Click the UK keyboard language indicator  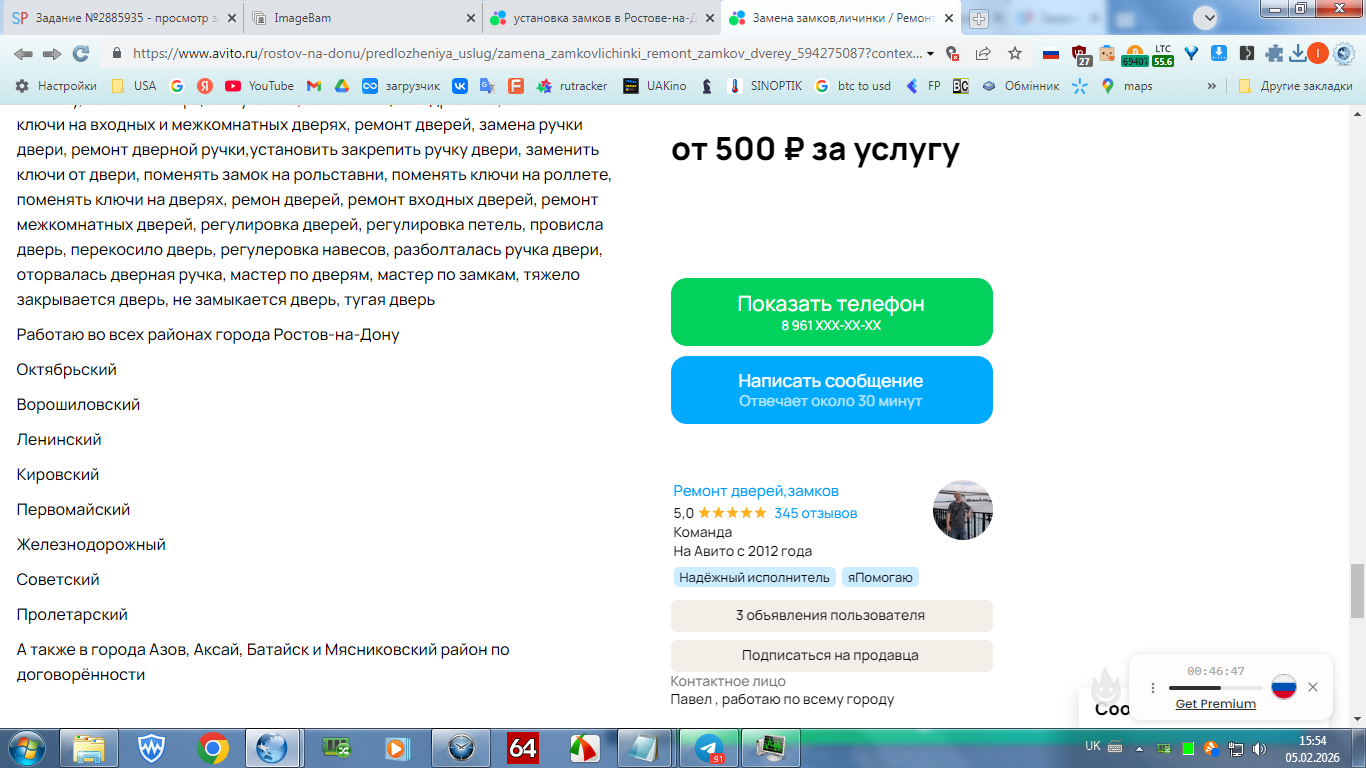(1093, 746)
